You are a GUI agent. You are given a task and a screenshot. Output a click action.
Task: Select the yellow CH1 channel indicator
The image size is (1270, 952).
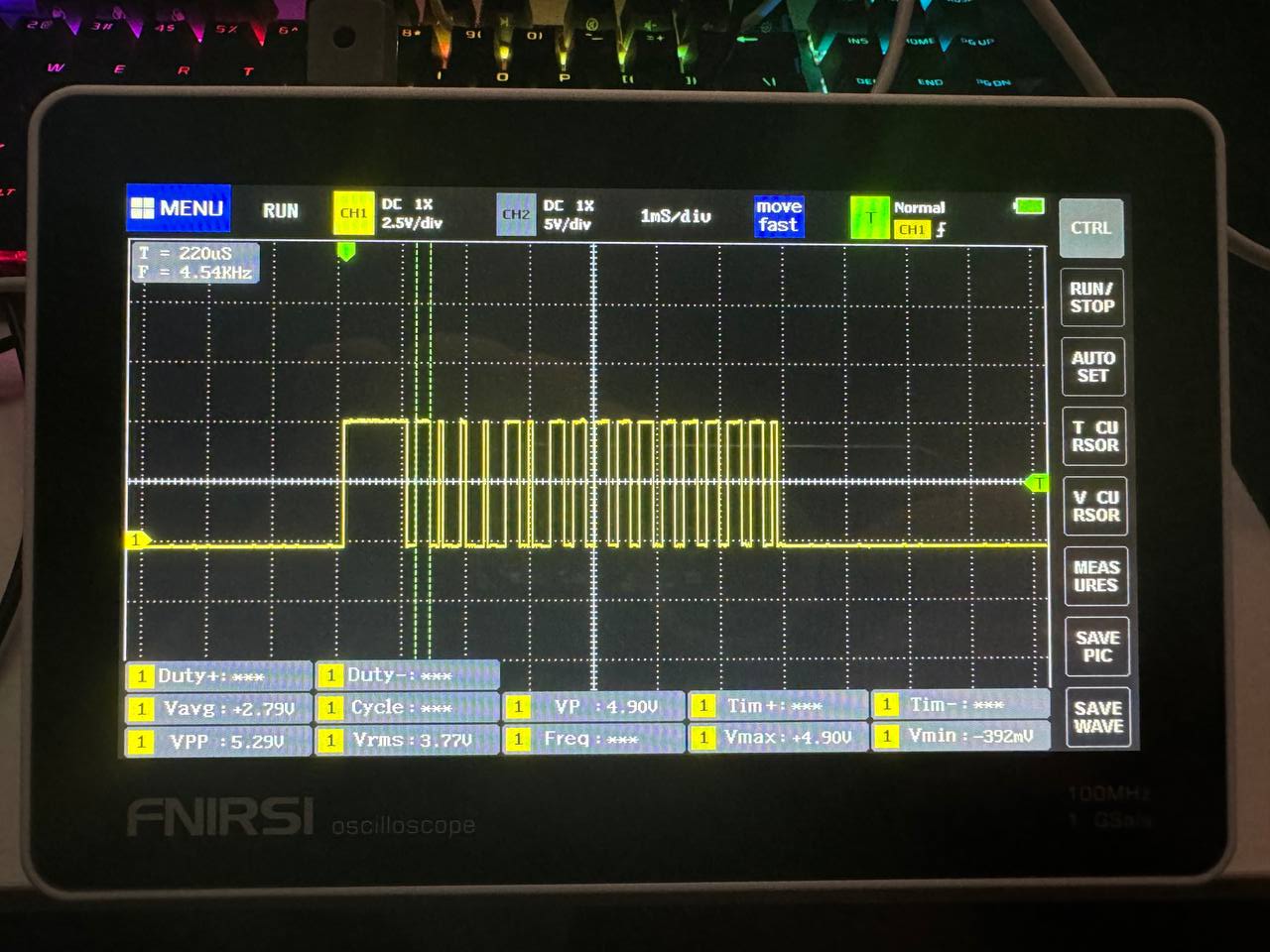point(353,213)
